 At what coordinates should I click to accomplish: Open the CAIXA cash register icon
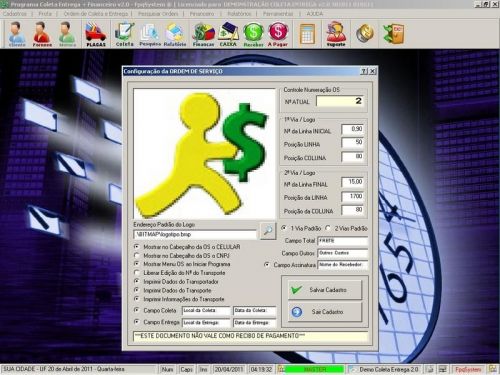[x=228, y=34]
